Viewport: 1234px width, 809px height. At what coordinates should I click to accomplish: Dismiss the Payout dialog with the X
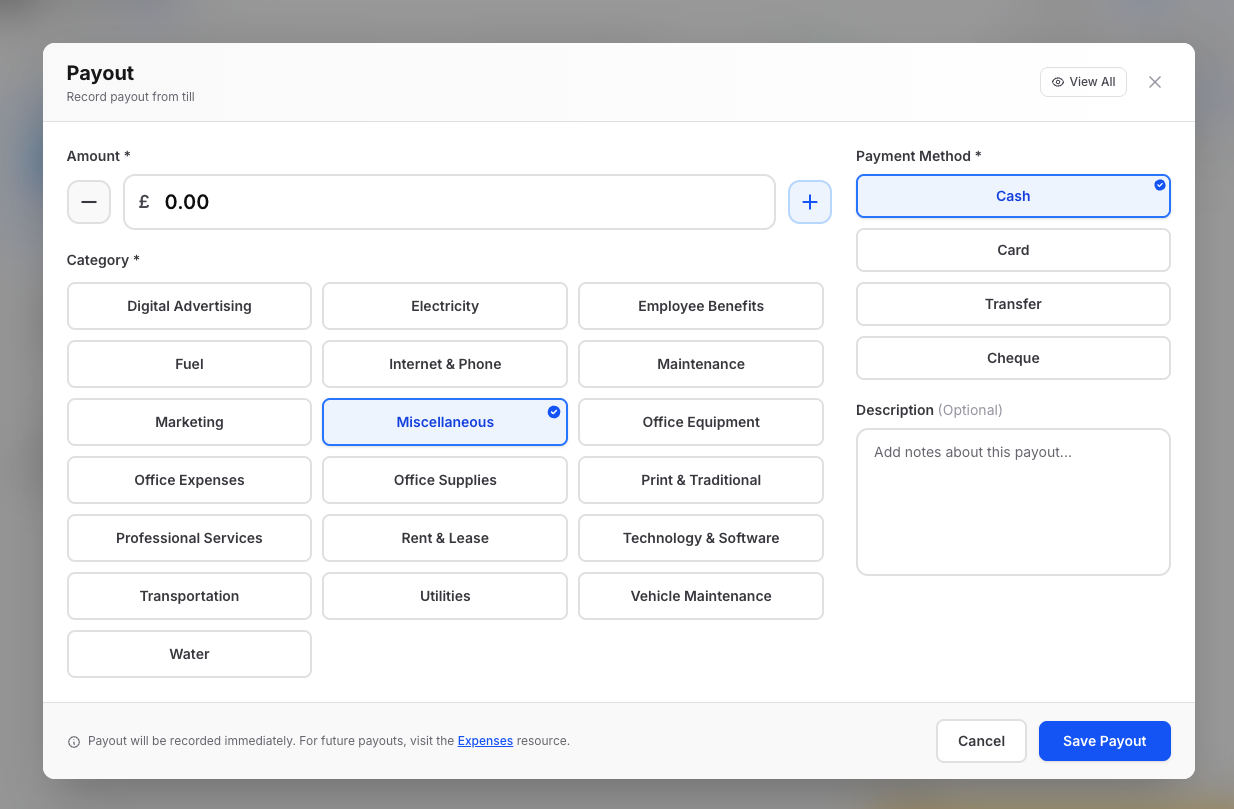point(1155,82)
